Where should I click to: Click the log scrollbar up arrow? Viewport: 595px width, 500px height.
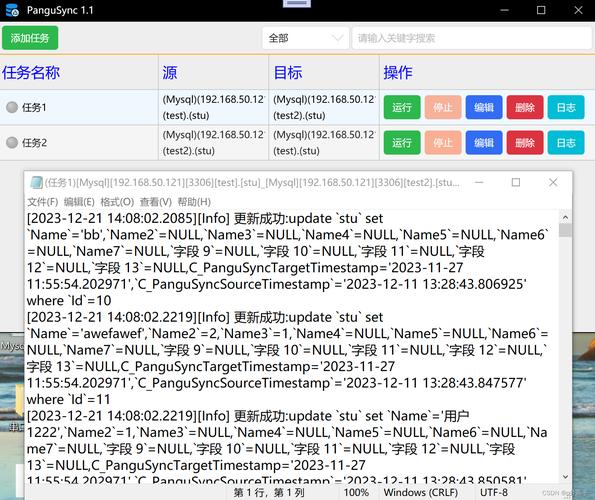coord(565,217)
